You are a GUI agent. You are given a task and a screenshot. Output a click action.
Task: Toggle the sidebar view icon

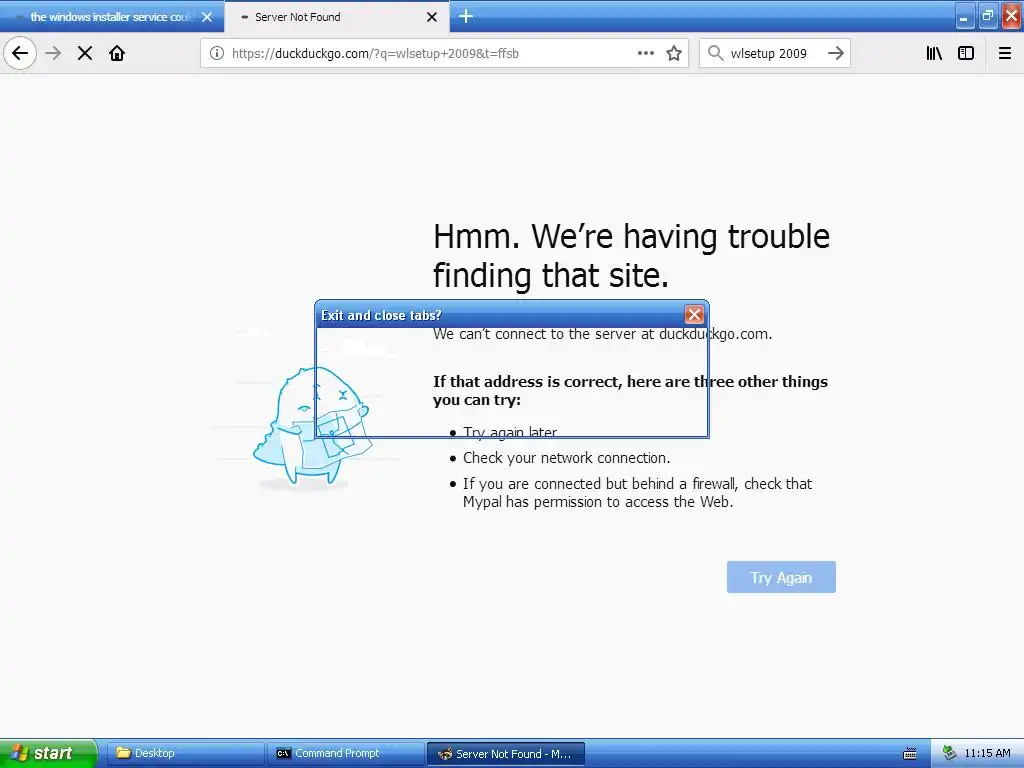tap(966, 54)
